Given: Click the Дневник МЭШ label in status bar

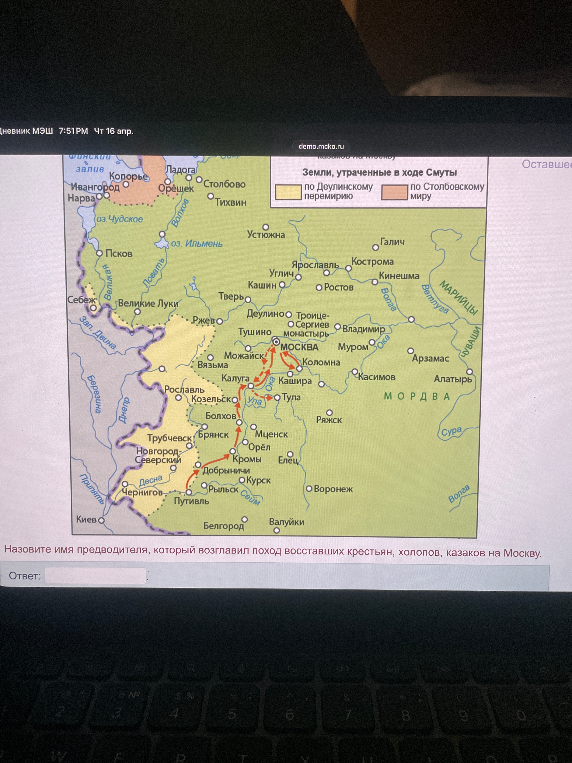Looking at the screenshot, I should [x=26, y=131].
